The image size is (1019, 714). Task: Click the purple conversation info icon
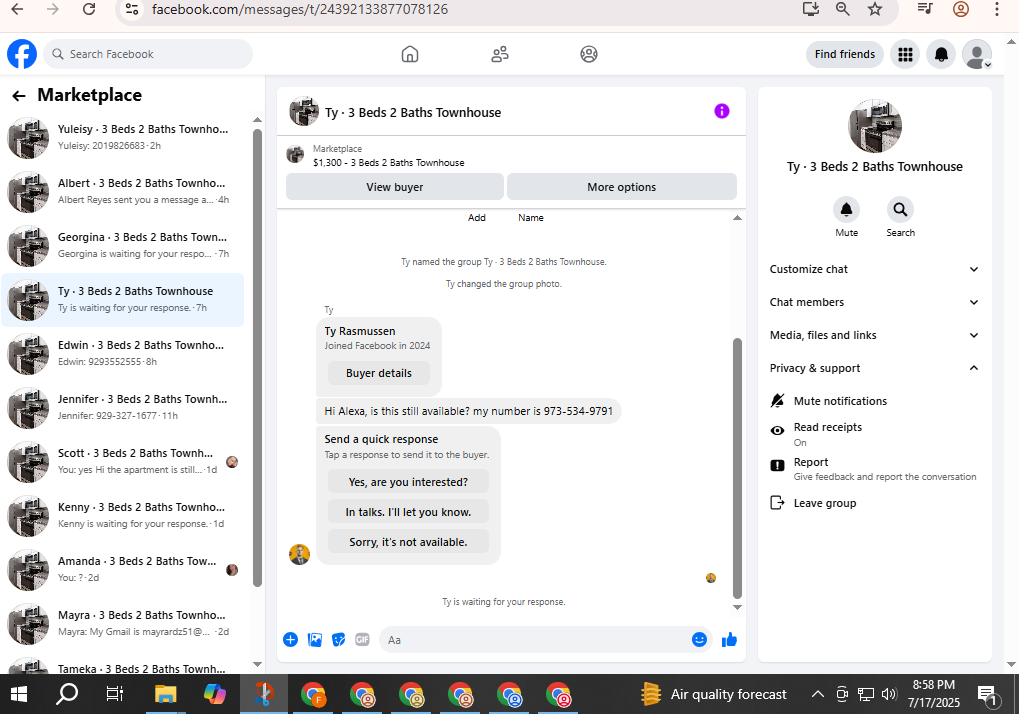click(721, 111)
